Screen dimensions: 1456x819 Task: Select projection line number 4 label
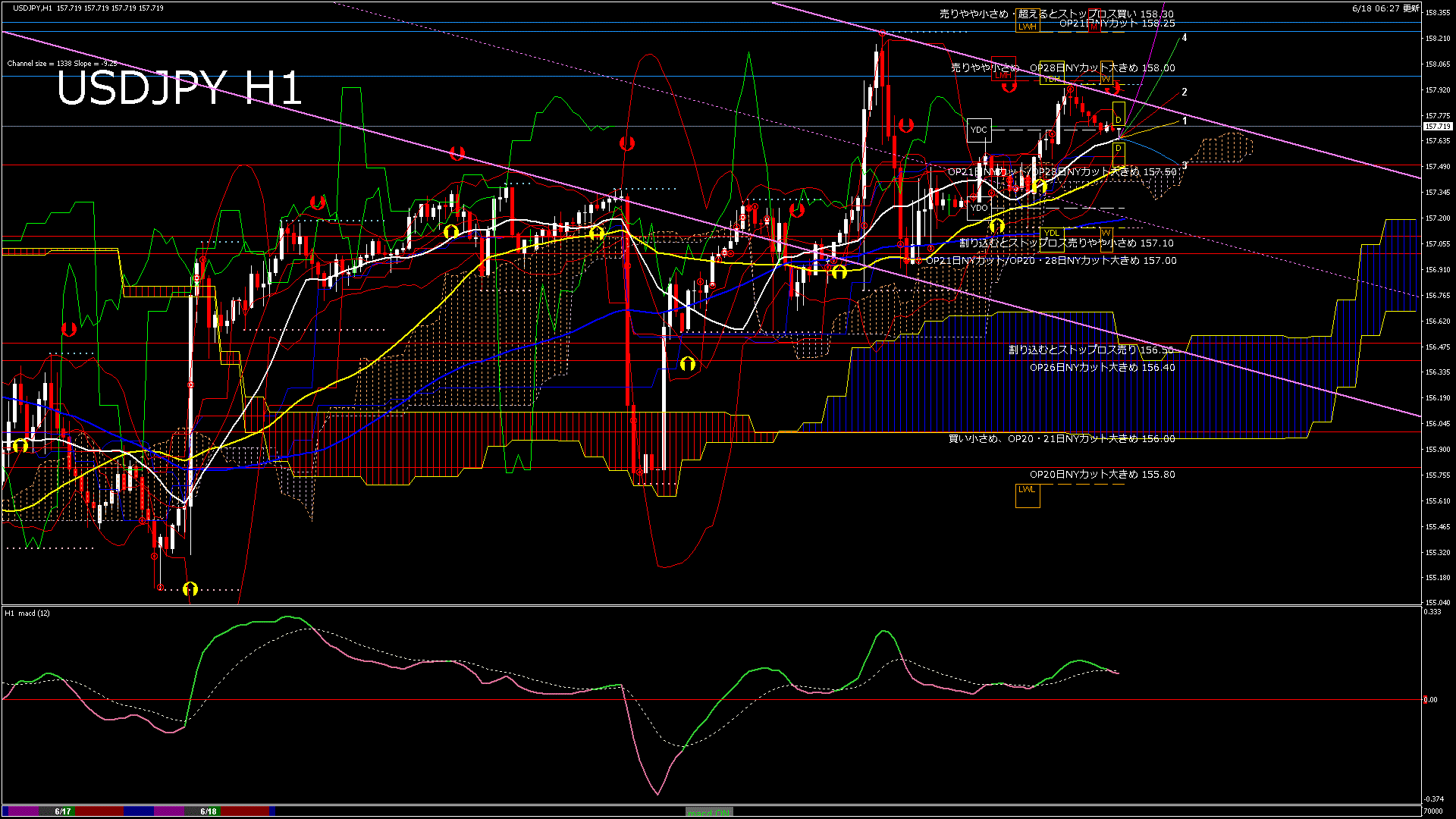tap(1185, 38)
